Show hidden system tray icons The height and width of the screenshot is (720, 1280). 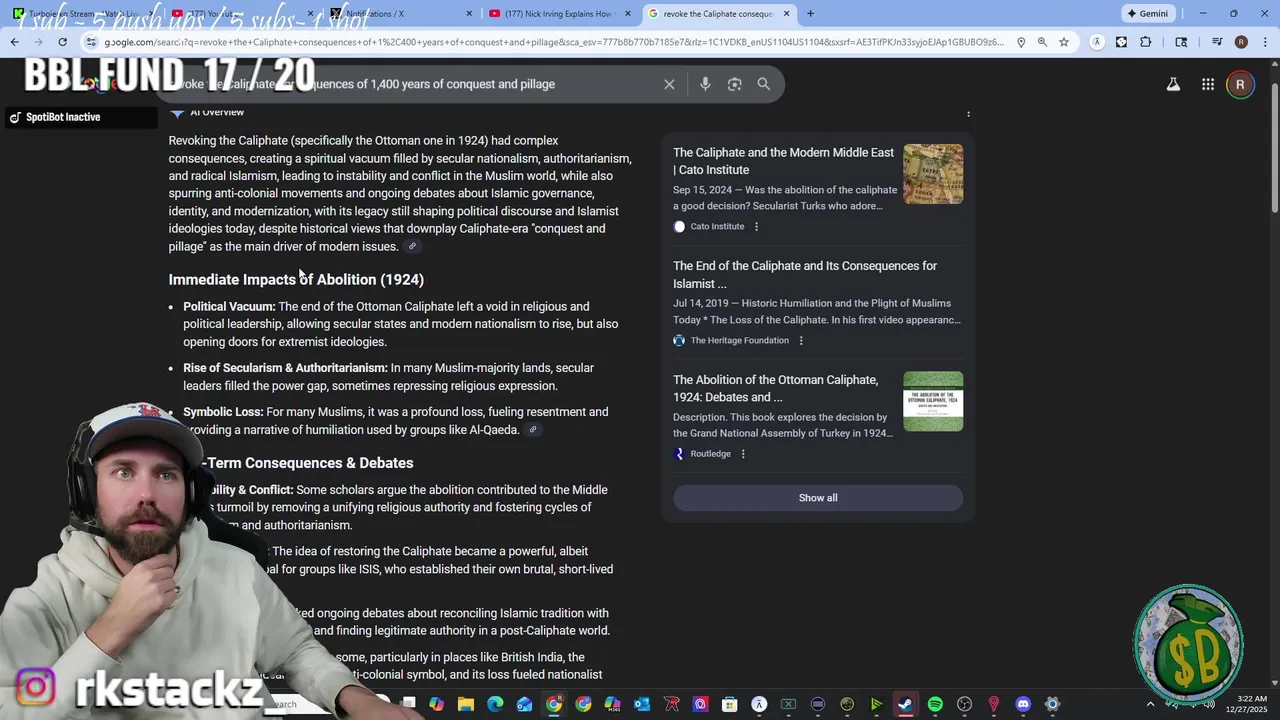[1150, 705]
